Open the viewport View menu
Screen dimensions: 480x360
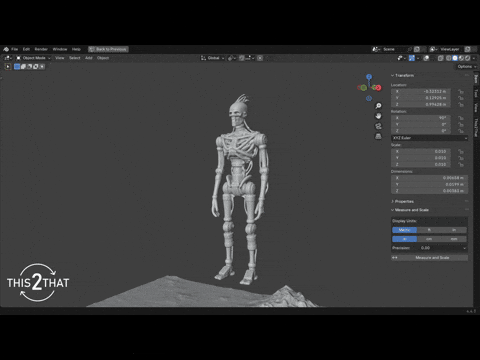(x=60, y=58)
